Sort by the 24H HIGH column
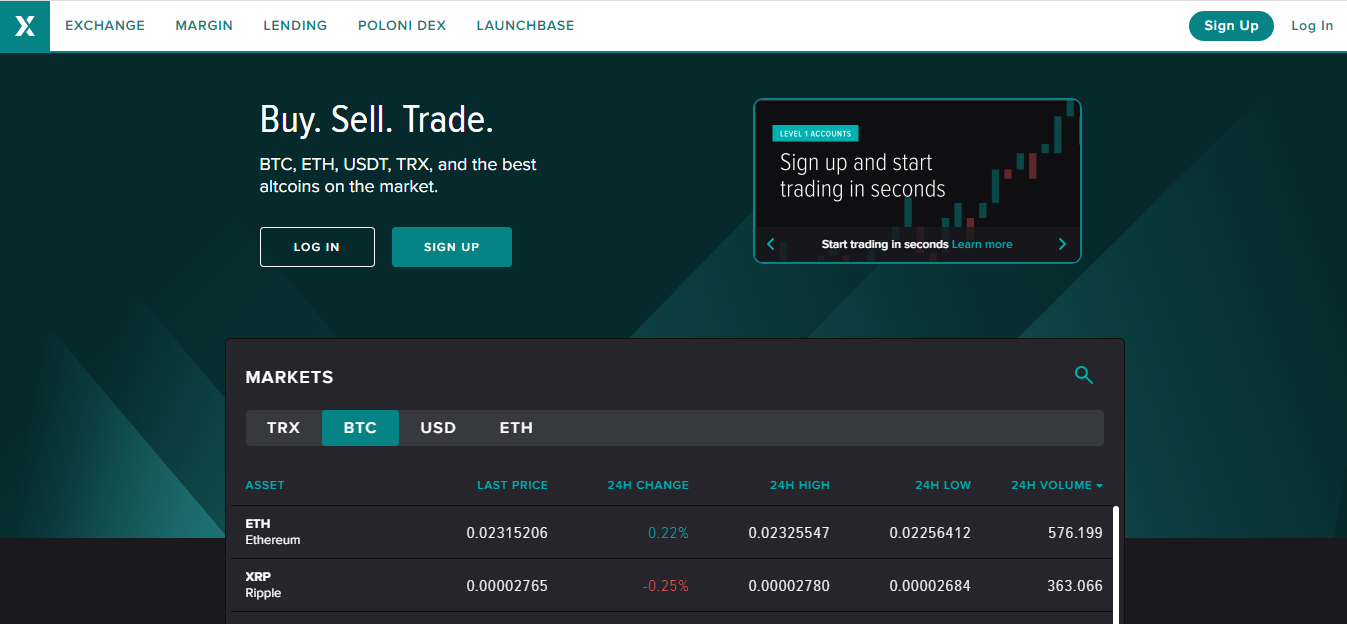This screenshot has width=1347, height=624. (x=800, y=485)
